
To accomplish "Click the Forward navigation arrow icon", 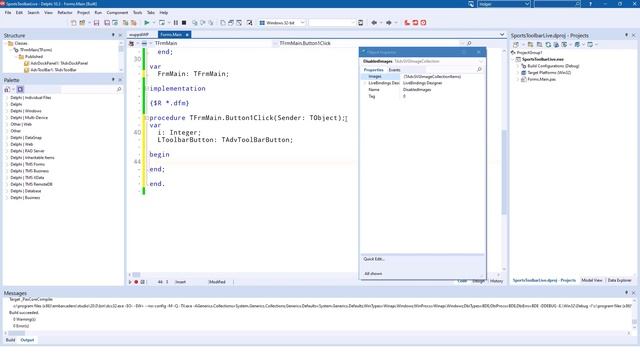I will pyautogui.click(x=389, y=23).
